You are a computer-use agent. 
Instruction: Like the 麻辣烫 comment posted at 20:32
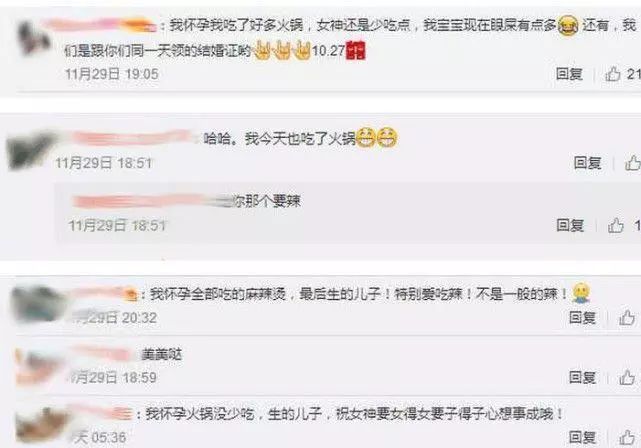(x=627, y=317)
